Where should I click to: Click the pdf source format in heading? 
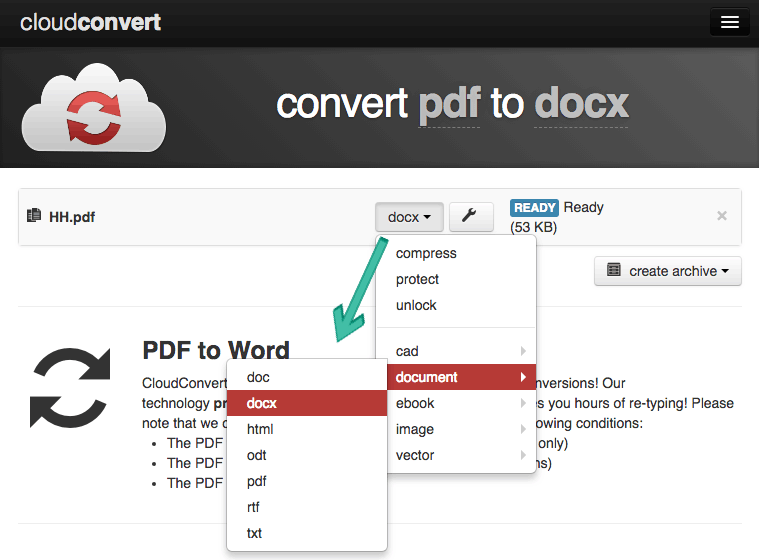point(449,105)
